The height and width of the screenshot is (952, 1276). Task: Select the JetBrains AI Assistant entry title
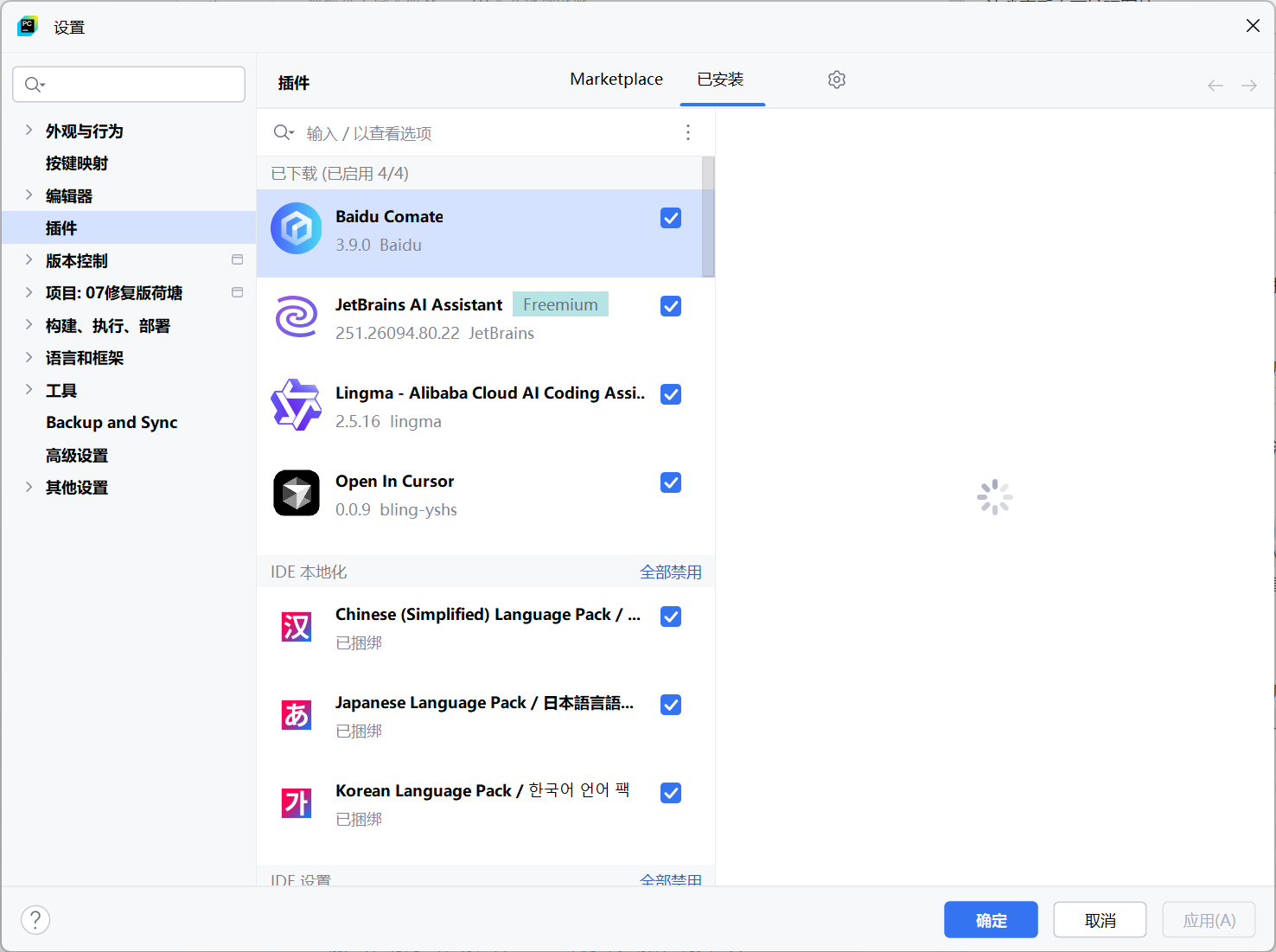(418, 305)
